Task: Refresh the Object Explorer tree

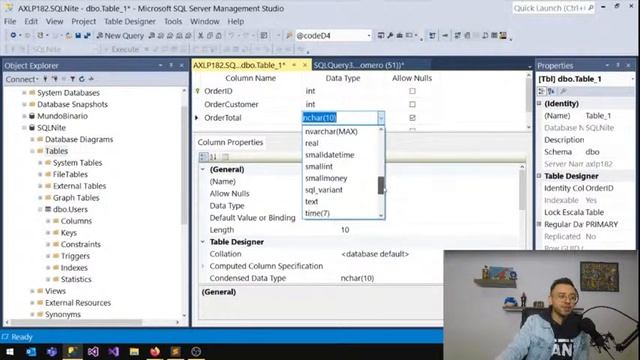Action: pos(82,79)
